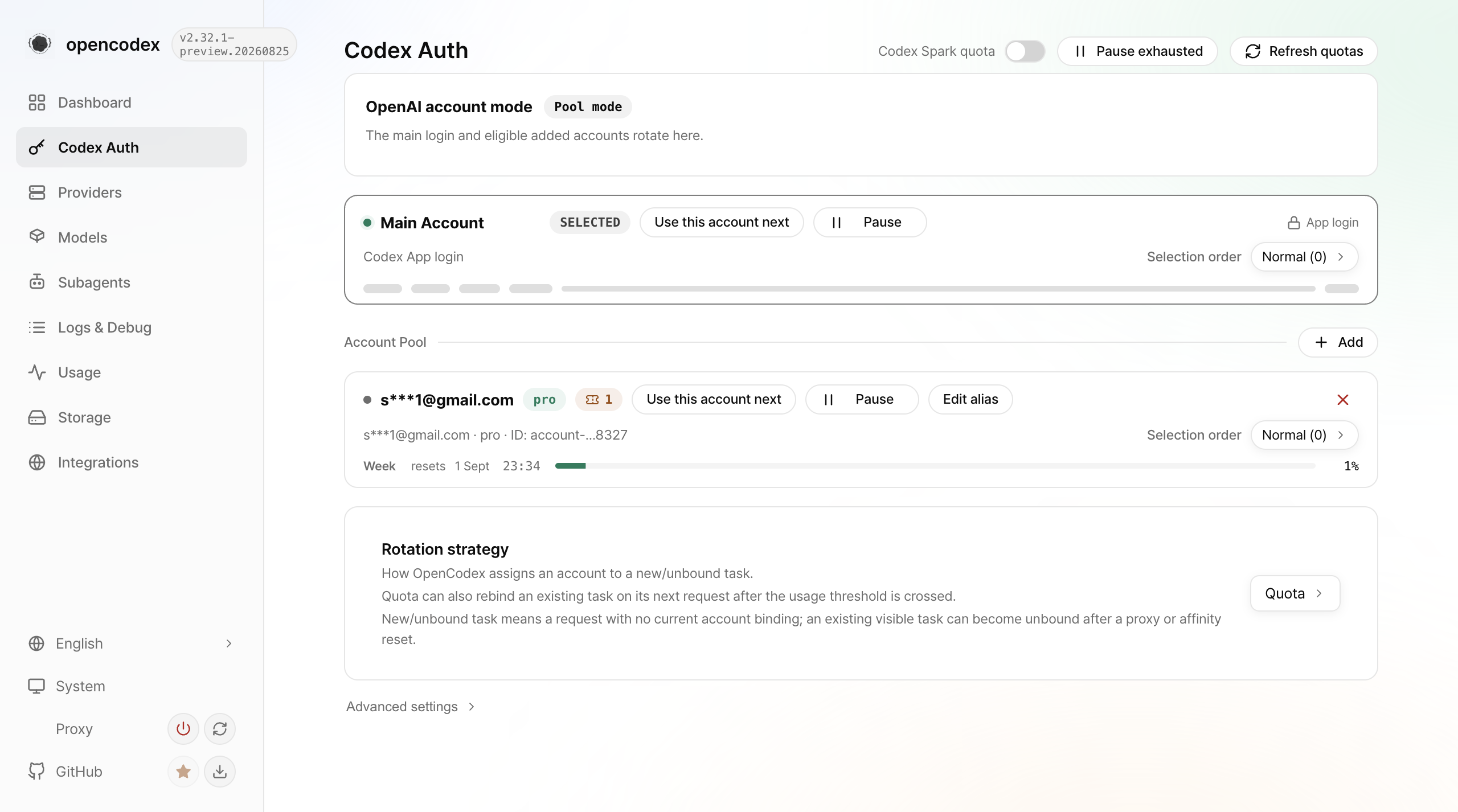
Task: Click the 1% weekly usage value
Action: pyautogui.click(x=1351, y=466)
